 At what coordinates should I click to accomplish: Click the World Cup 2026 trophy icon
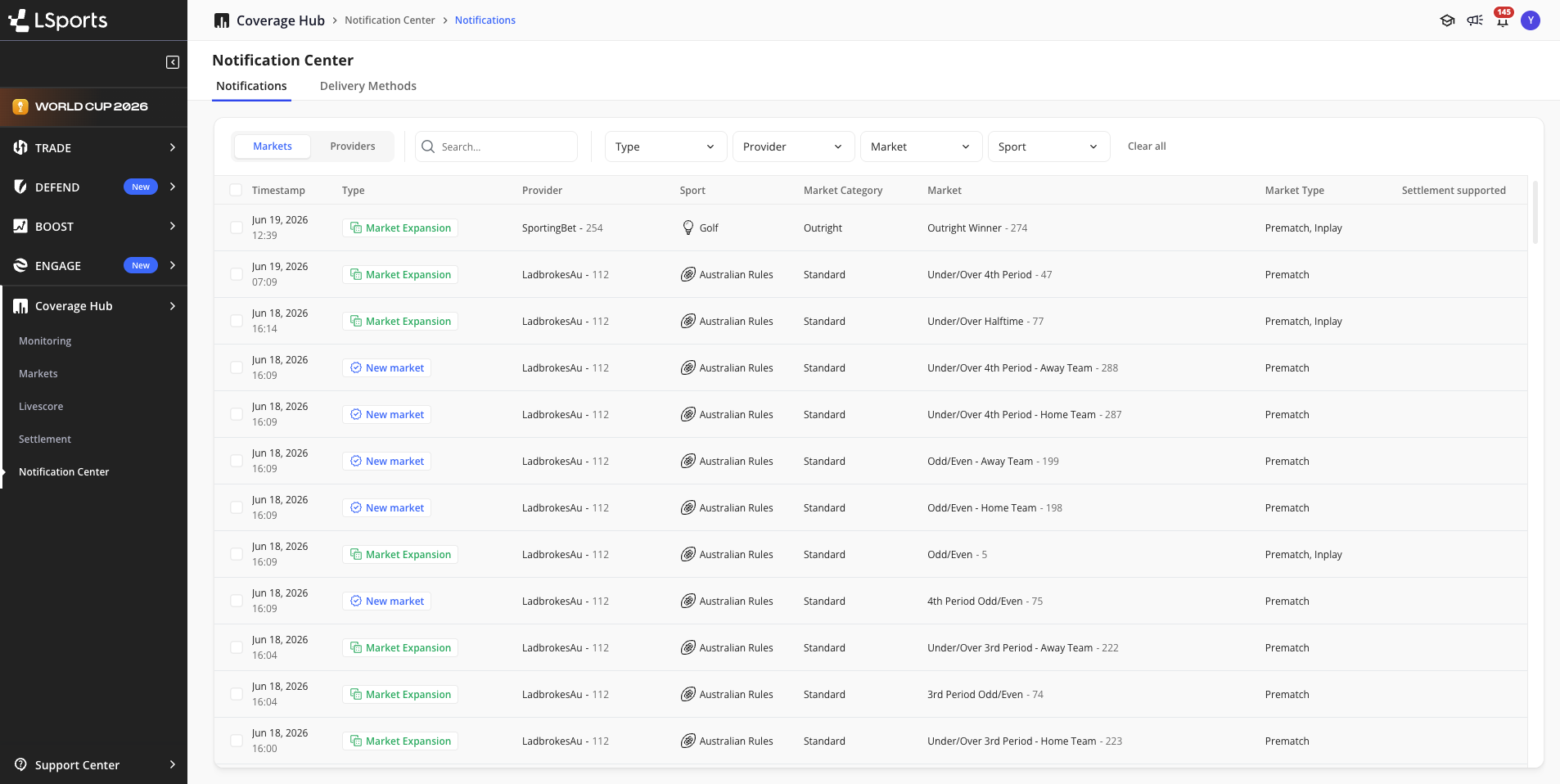[20, 106]
